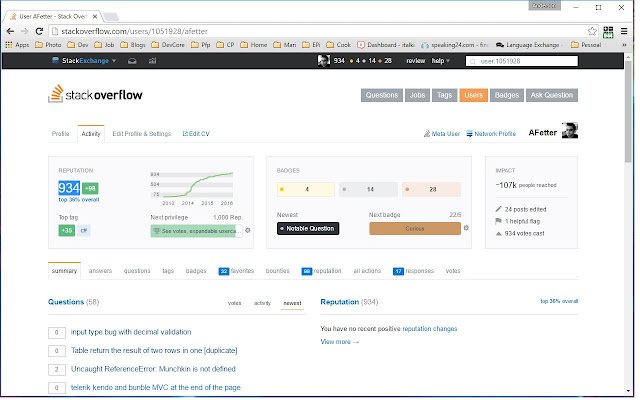The image size is (640, 400).
Task: Open the Jobs nav button
Action: [x=417, y=95]
